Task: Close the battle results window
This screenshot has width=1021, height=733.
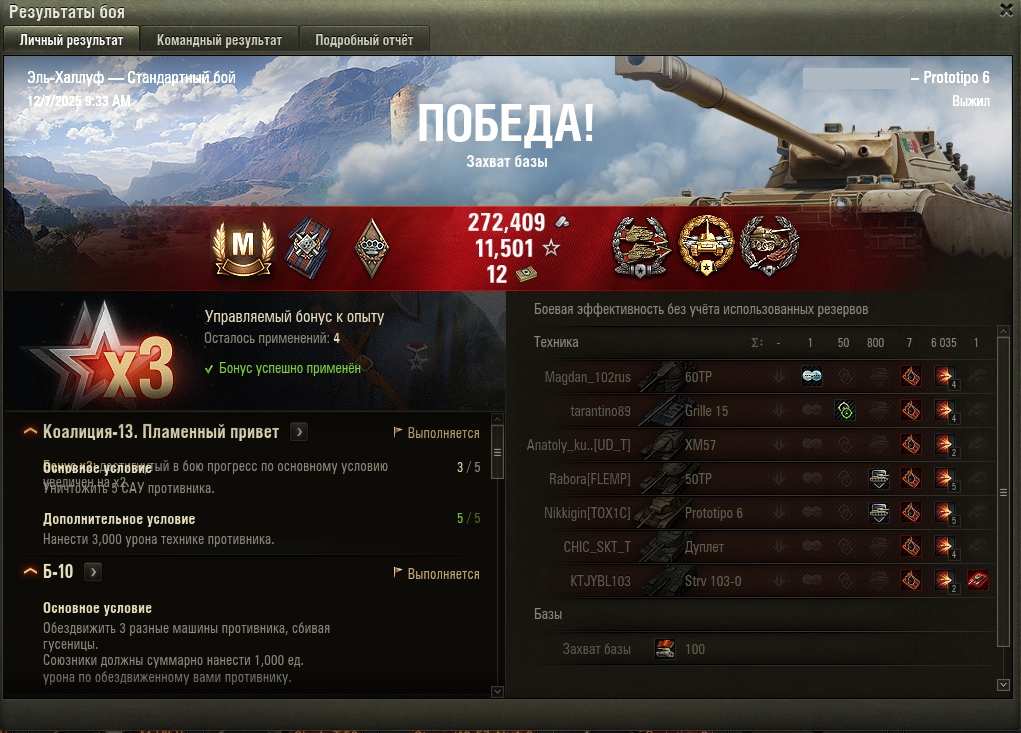Action: tap(1007, 9)
